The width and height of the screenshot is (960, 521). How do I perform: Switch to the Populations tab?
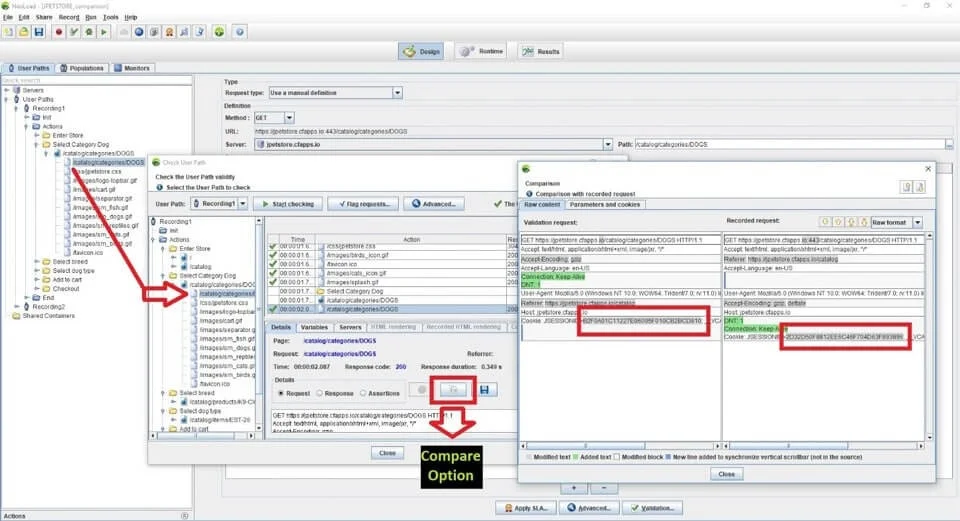(81, 68)
